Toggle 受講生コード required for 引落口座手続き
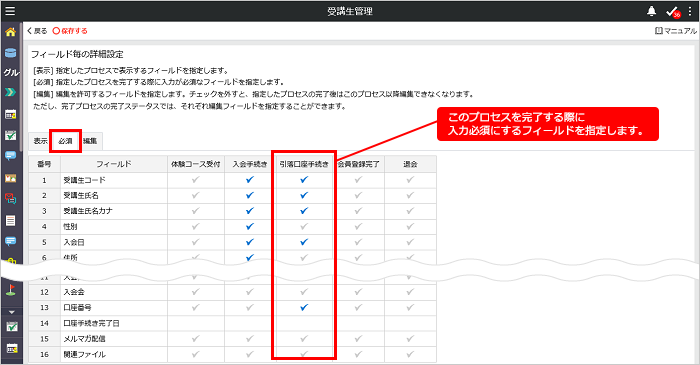Image resolution: width=700 pixels, height=365 pixels. [x=304, y=180]
